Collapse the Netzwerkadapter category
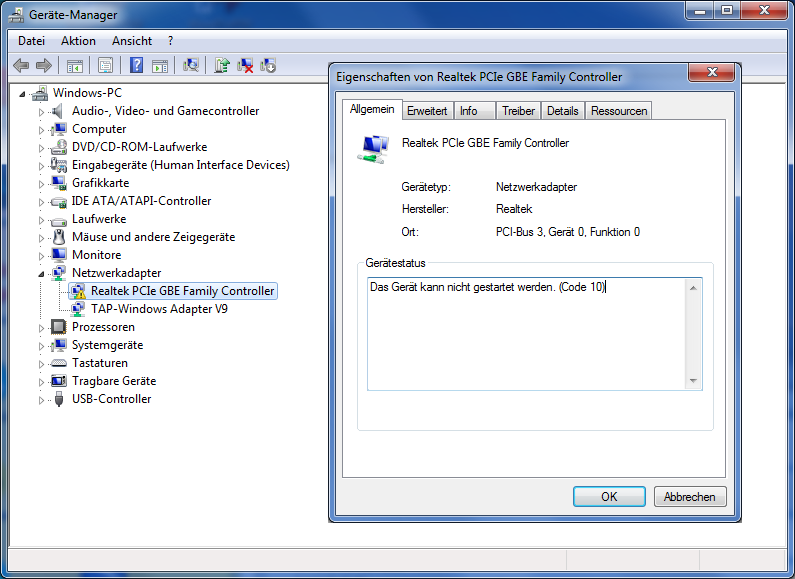The height and width of the screenshot is (579, 795). [x=42, y=274]
